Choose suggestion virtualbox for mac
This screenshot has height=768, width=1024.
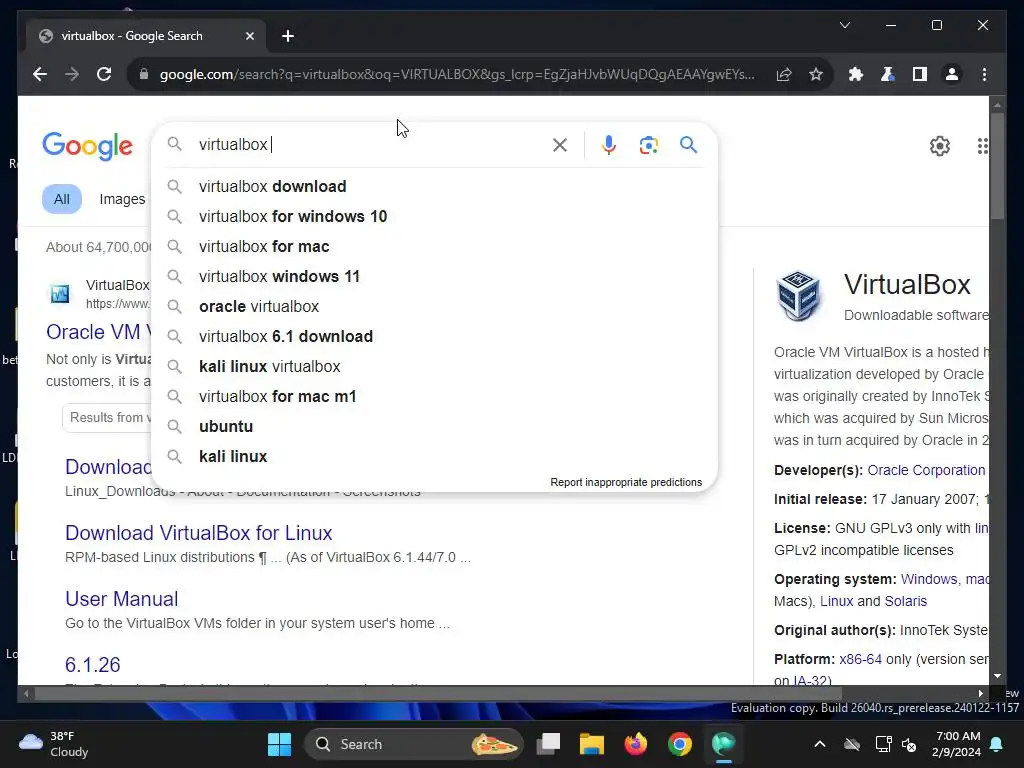[x=434, y=246]
